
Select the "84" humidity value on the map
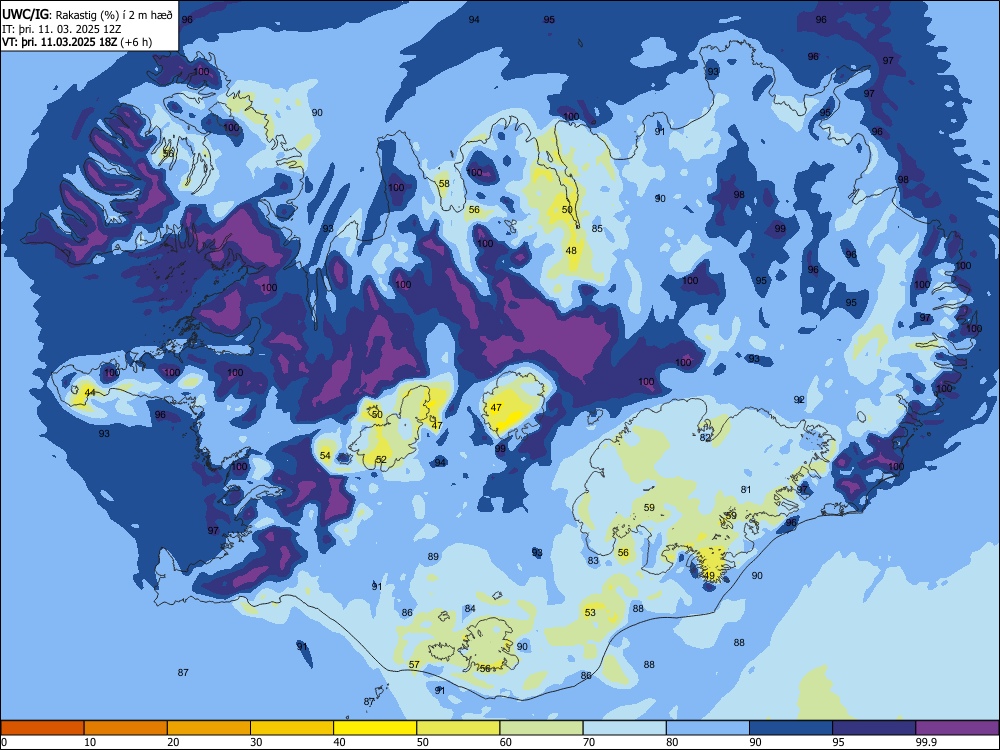(470, 608)
